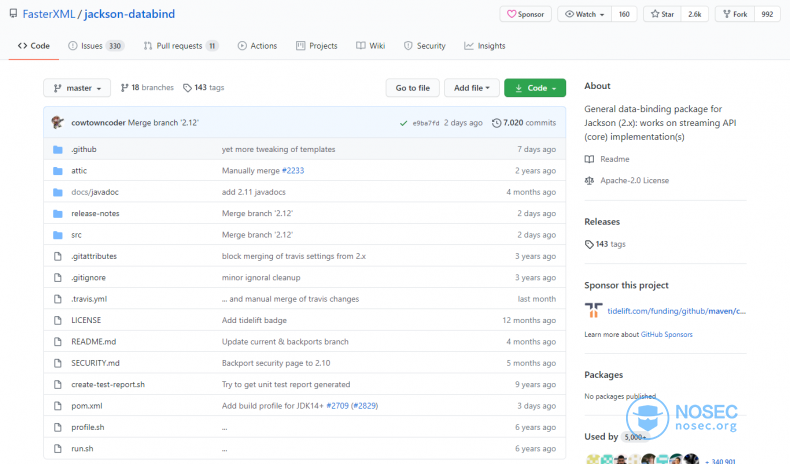Viewport: 790px width, 464px height.
Task: Open the jackson-databind repository link
Action: (129, 14)
